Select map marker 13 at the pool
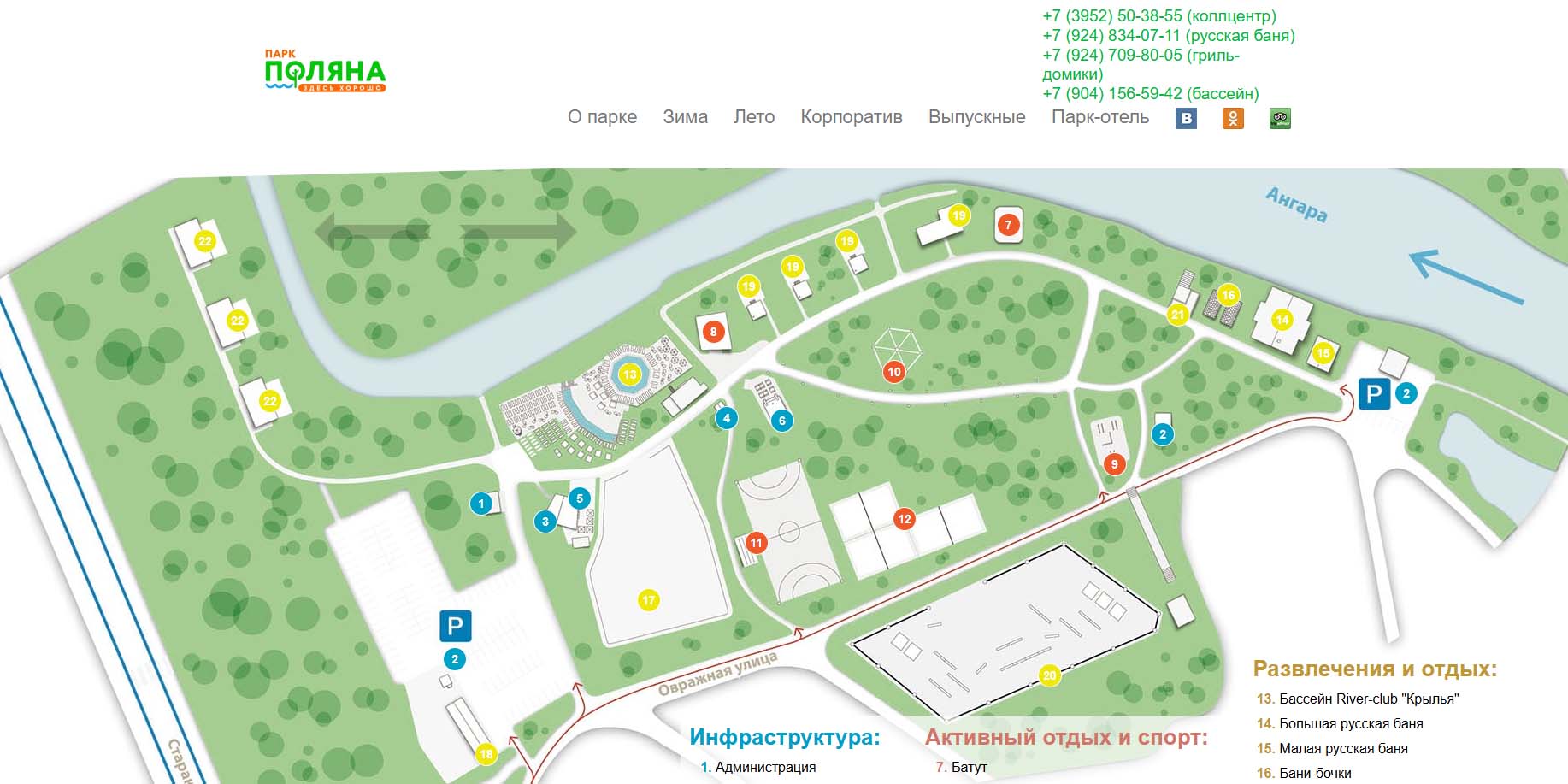Screen dimensions: 1568x784 [630, 374]
